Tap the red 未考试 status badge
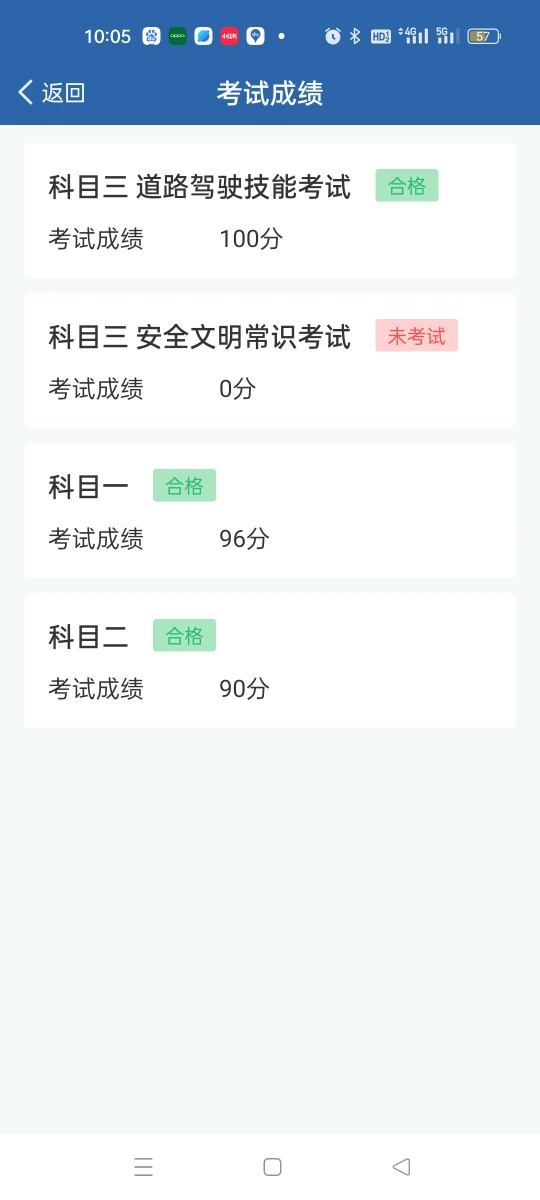Viewport: 540px width, 1200px height. (417, 336)
